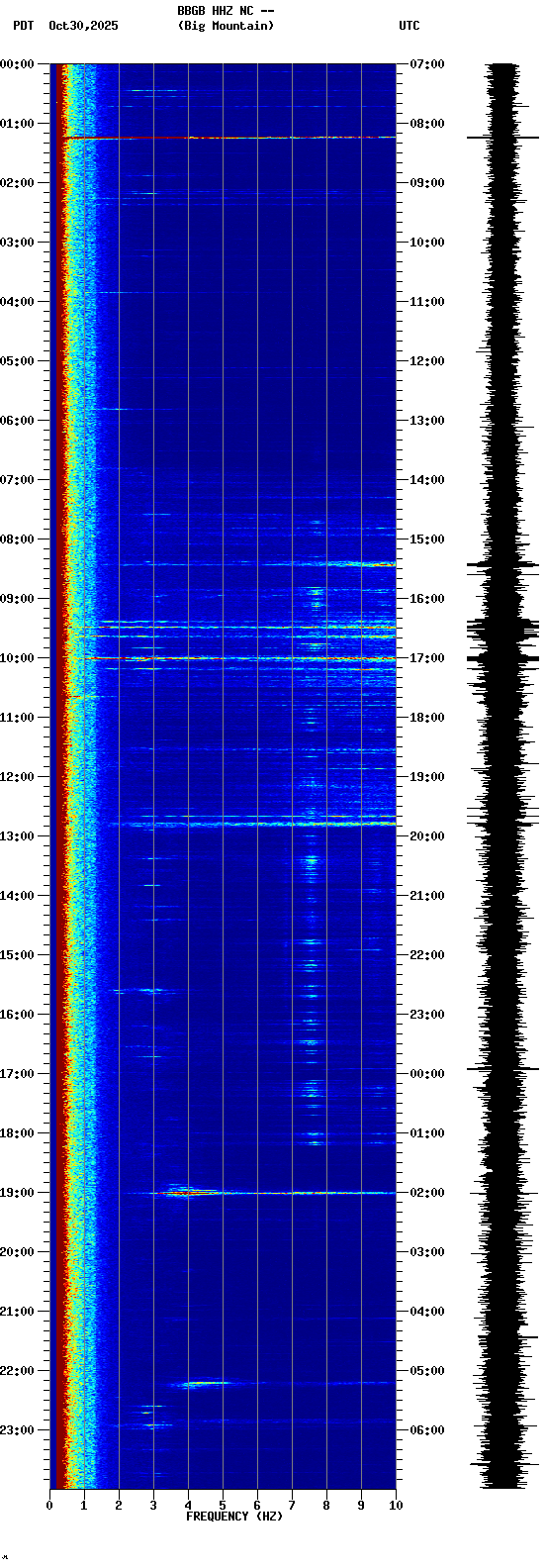Click the UTC '00:00' time label
The image size is (546, 1568).
[427, 1074]
